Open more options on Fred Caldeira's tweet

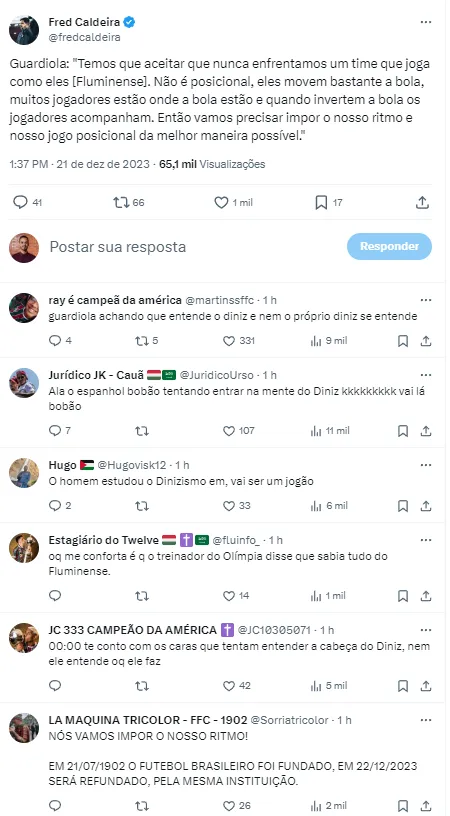pos(426,22)
